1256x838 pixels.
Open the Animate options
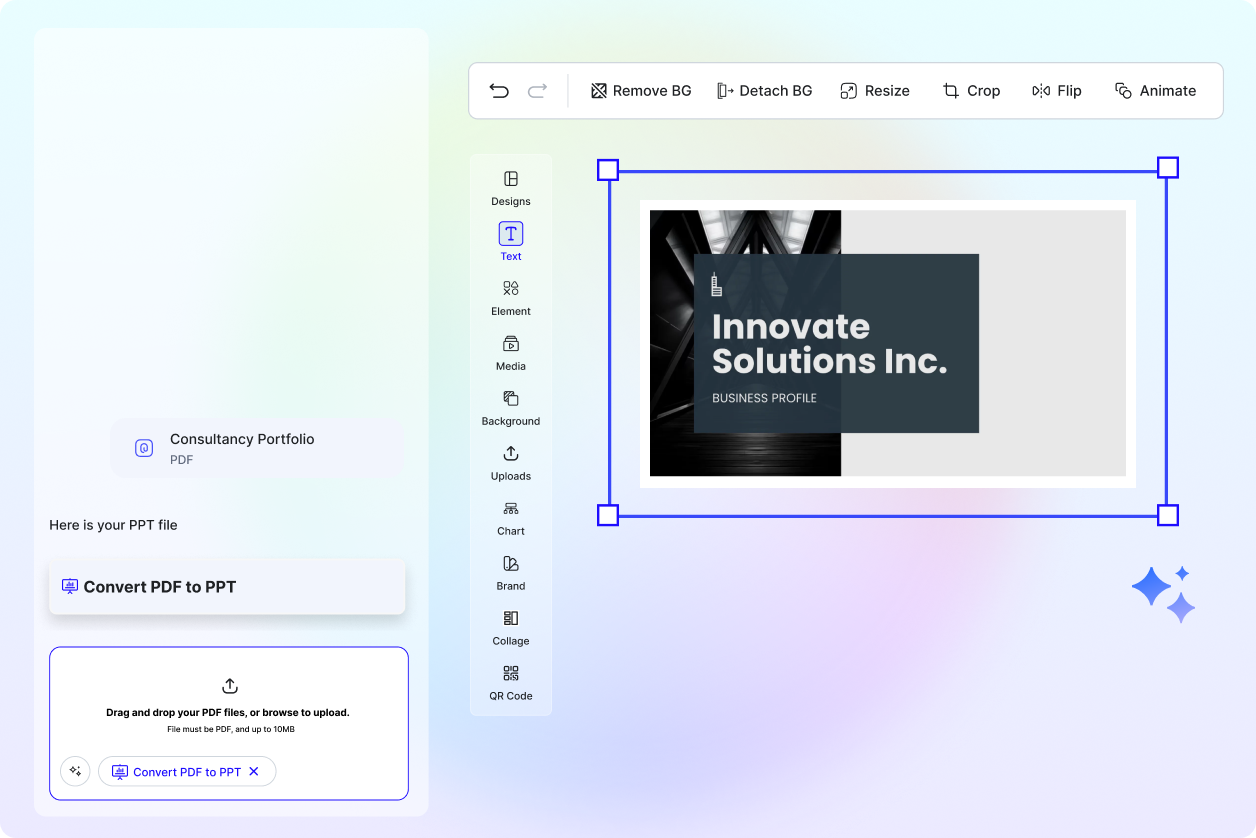[x=1155, y=90]
